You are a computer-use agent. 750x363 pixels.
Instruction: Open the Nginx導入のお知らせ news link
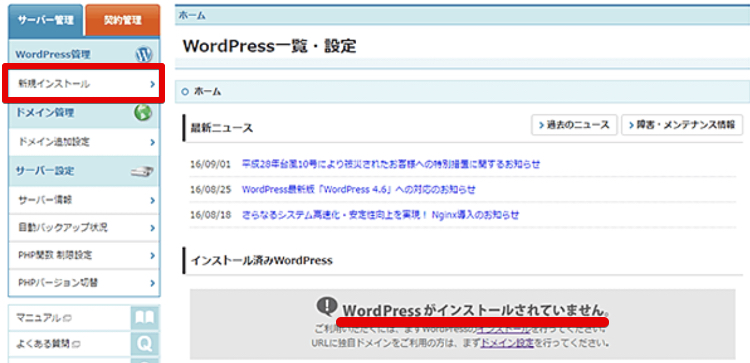pyautogui.click(x=380, y=215)
